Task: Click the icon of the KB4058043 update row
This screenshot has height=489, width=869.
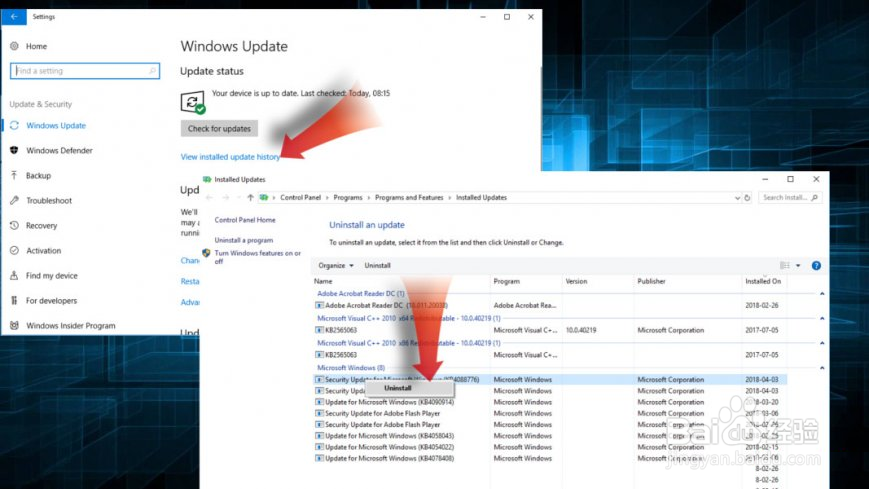Action: 319,436
